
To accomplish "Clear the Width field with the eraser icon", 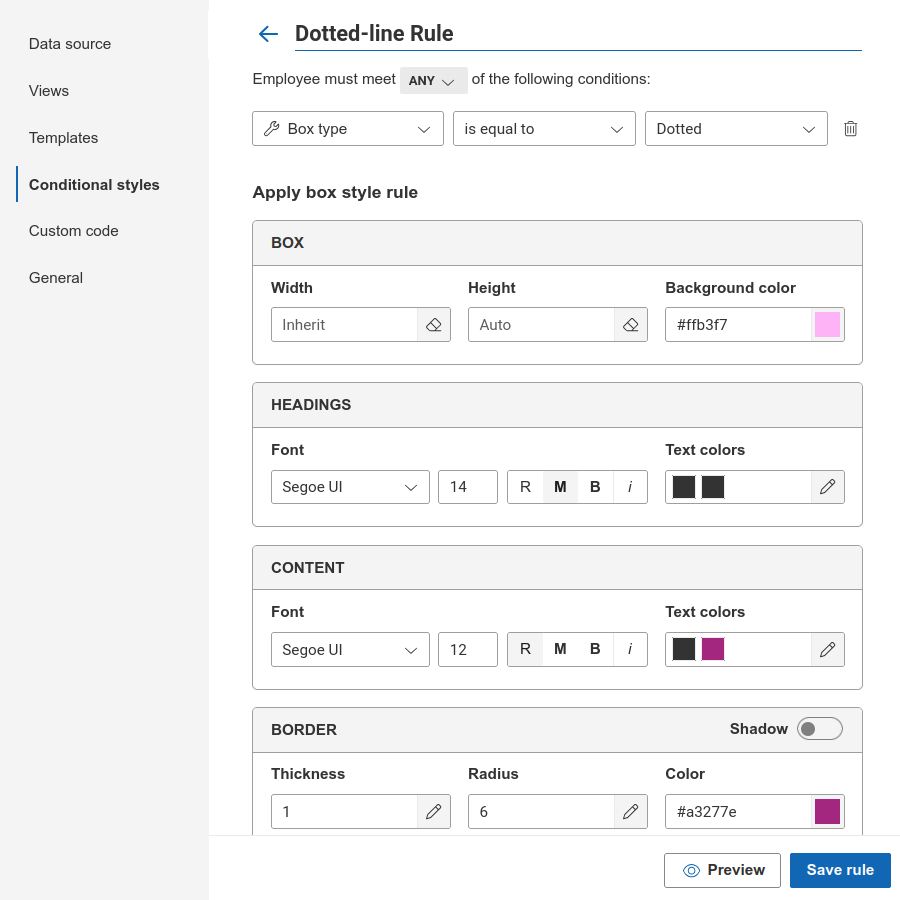I will (433, 325).
